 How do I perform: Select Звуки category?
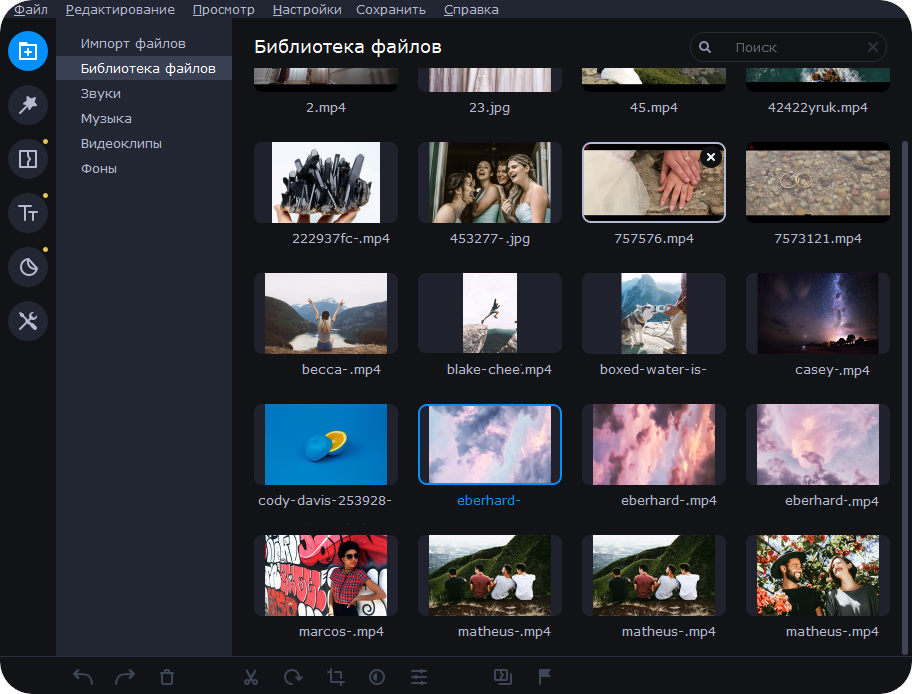pos(144,94)
